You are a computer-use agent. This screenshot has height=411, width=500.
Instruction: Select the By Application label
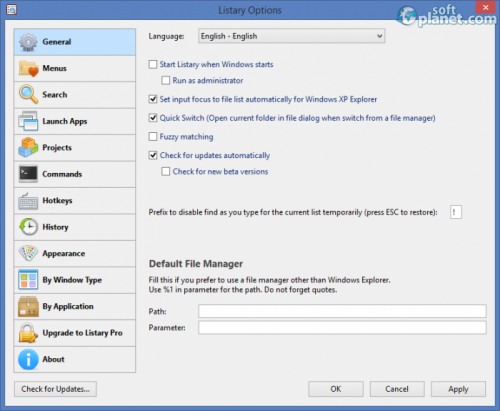click(x=68, y=306)
